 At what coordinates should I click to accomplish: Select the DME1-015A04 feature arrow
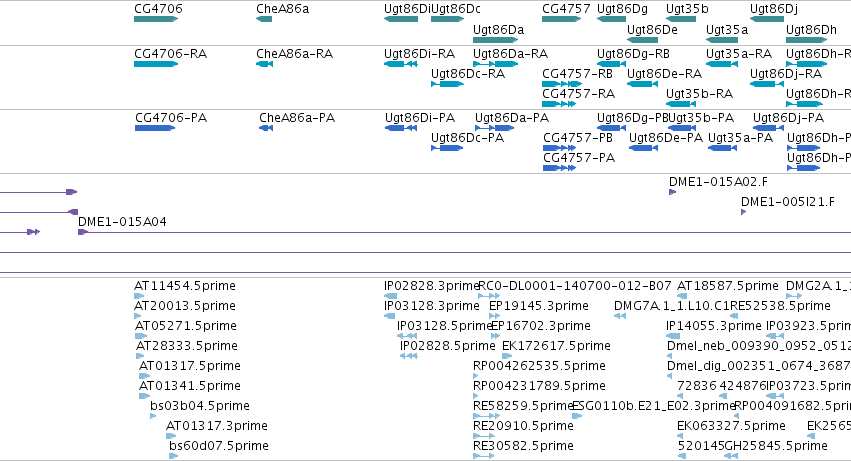point(83,232)
